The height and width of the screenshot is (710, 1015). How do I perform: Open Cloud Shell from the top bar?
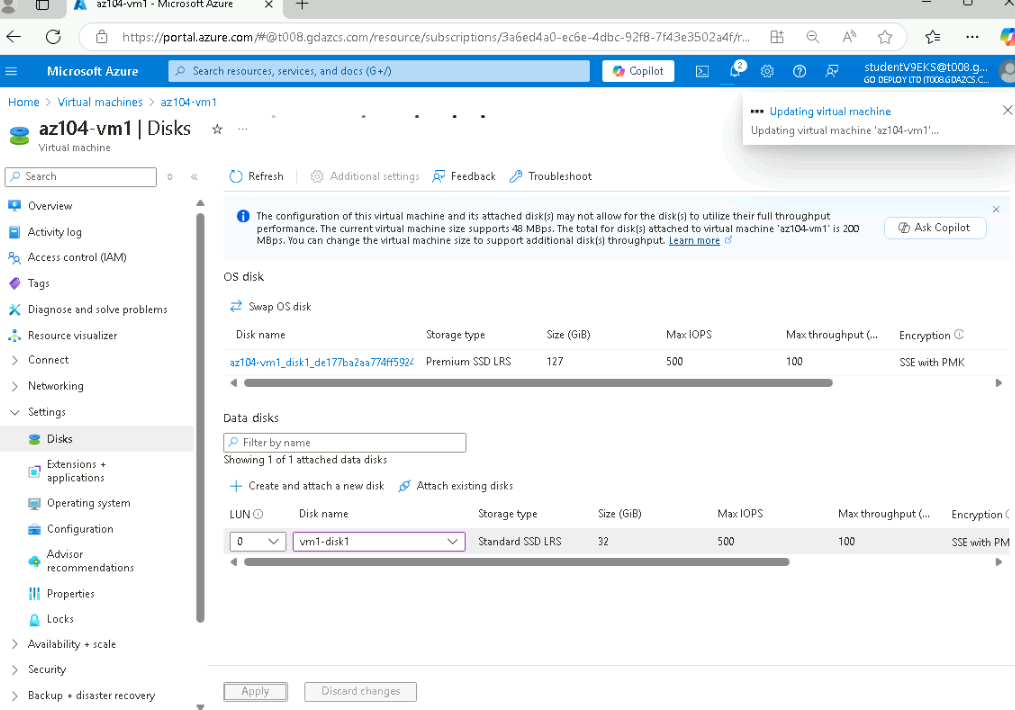[x=702, y=71]
